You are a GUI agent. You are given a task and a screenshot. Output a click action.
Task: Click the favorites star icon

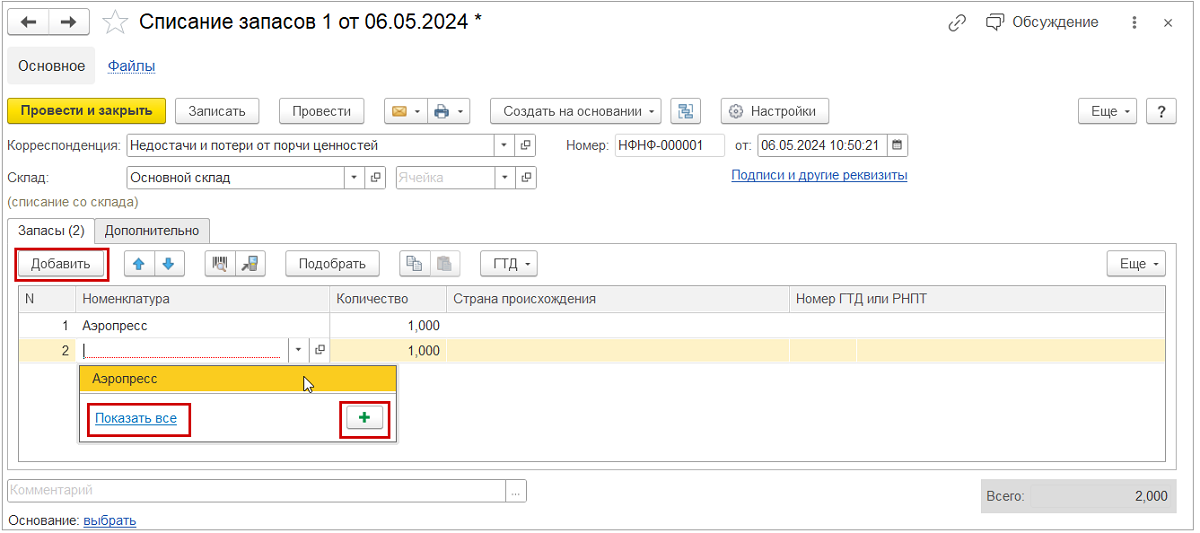tap(116, 22)
